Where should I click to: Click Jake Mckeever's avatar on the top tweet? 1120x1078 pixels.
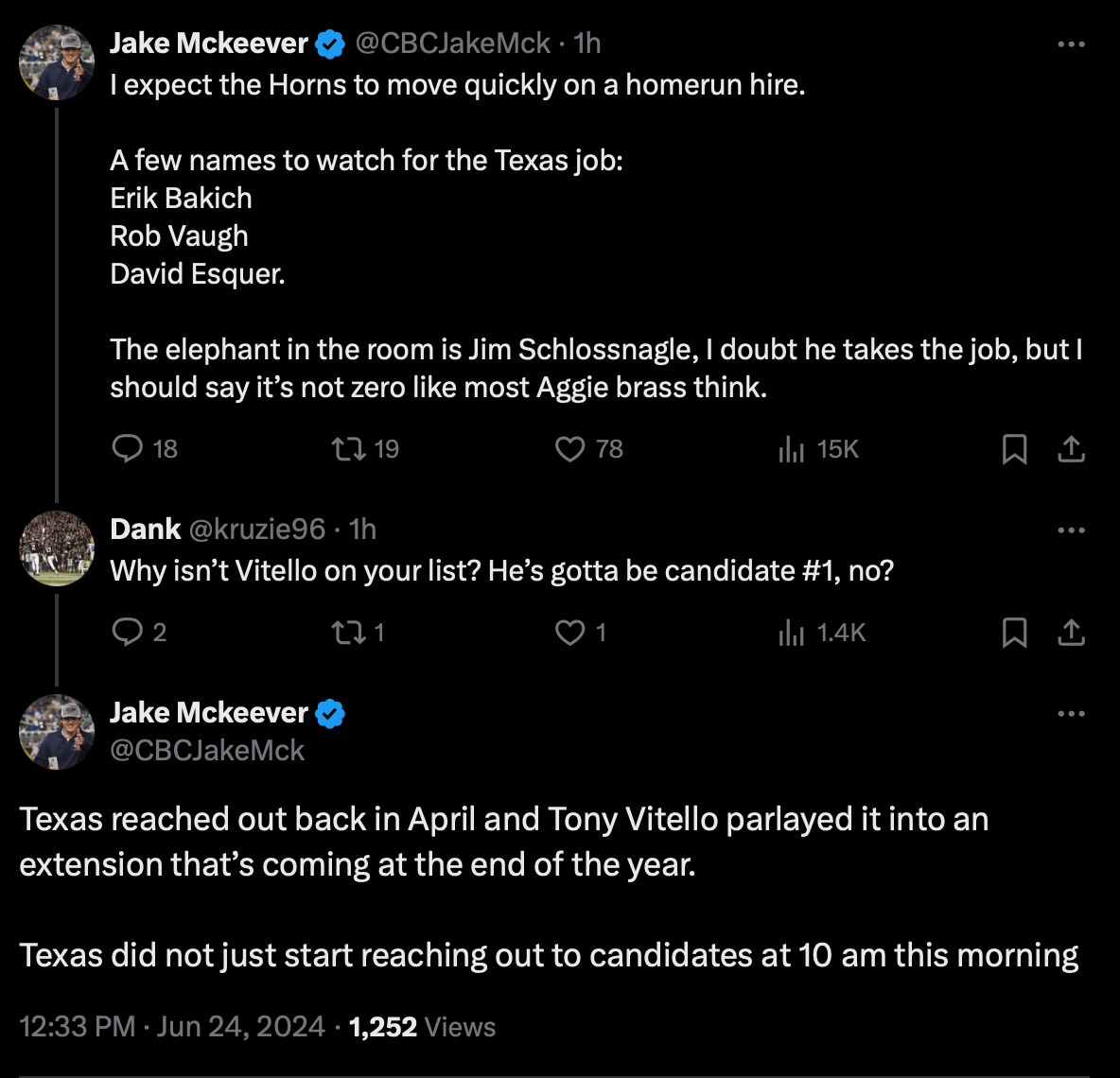(x=57, y=62)
